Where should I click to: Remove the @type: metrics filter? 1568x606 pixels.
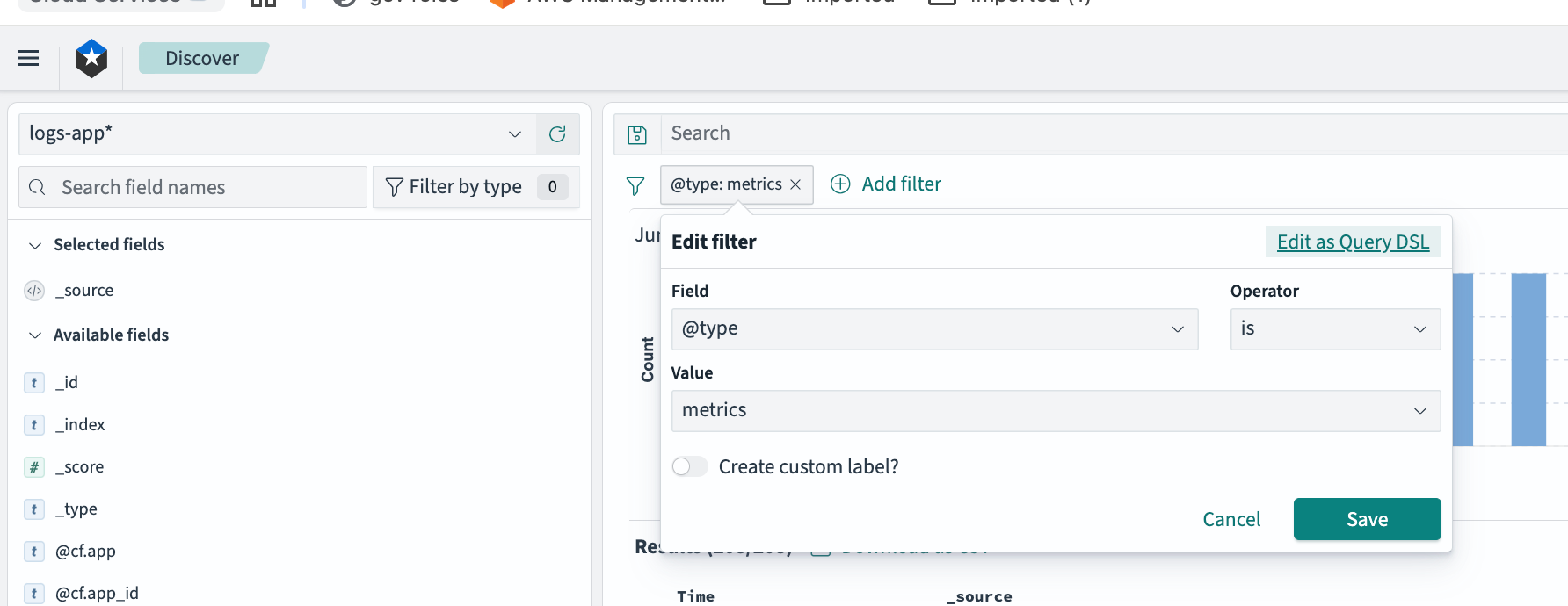pos(795,184)
